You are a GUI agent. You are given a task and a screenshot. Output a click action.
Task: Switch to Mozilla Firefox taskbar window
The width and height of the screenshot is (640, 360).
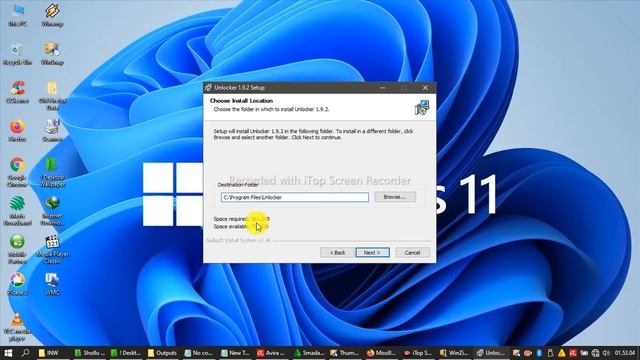pyautogui.click(x=381, y=353)
